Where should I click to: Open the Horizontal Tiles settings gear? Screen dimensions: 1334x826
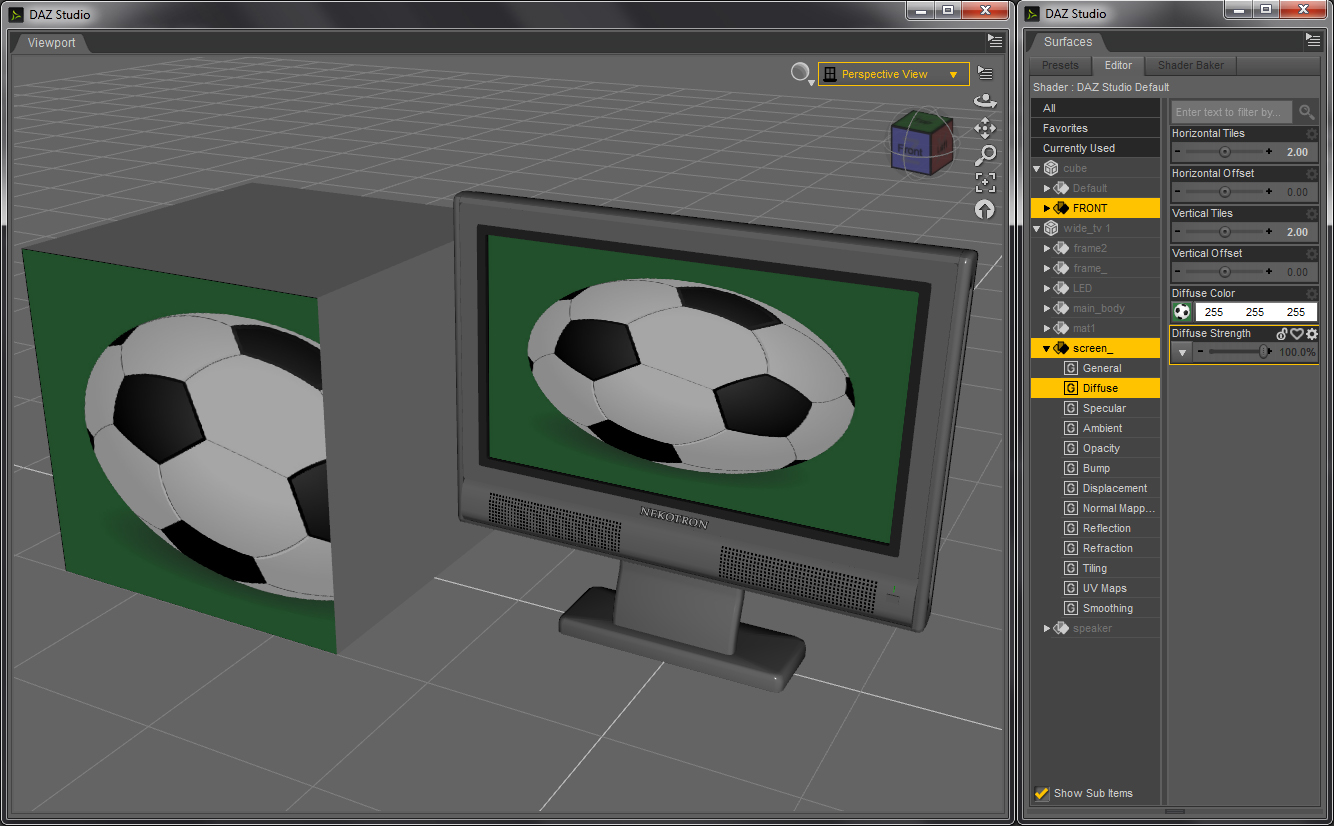pos(1311,133)
